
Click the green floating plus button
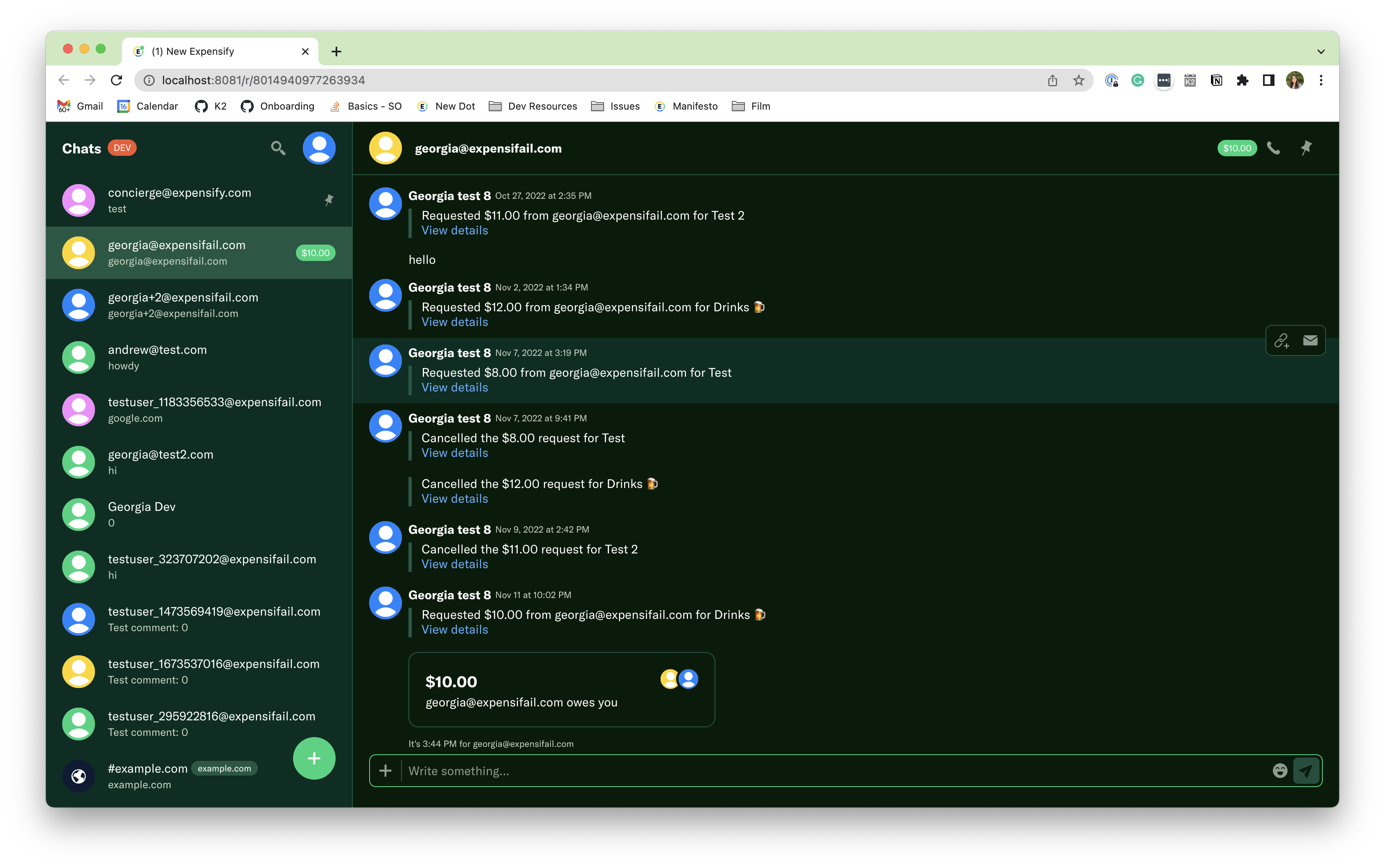tap(314, 758)
